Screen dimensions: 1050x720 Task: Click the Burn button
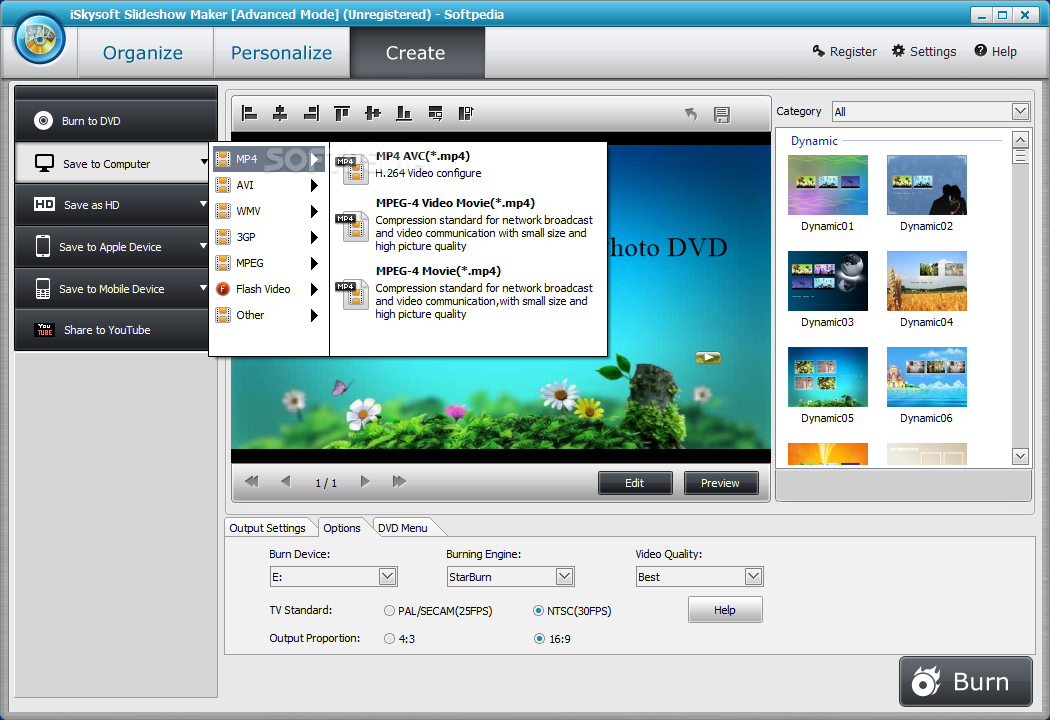pos(965,682)
